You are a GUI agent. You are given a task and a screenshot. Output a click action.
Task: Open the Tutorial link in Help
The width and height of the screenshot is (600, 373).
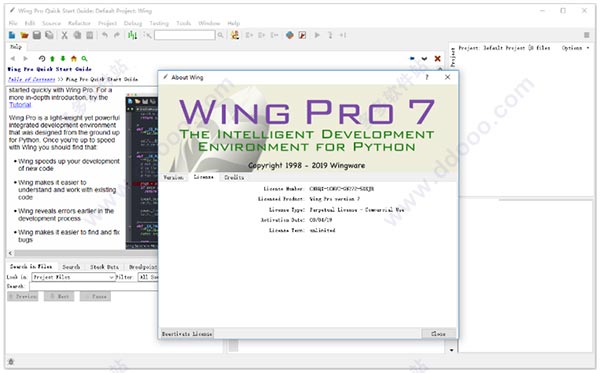click(20, 105)
